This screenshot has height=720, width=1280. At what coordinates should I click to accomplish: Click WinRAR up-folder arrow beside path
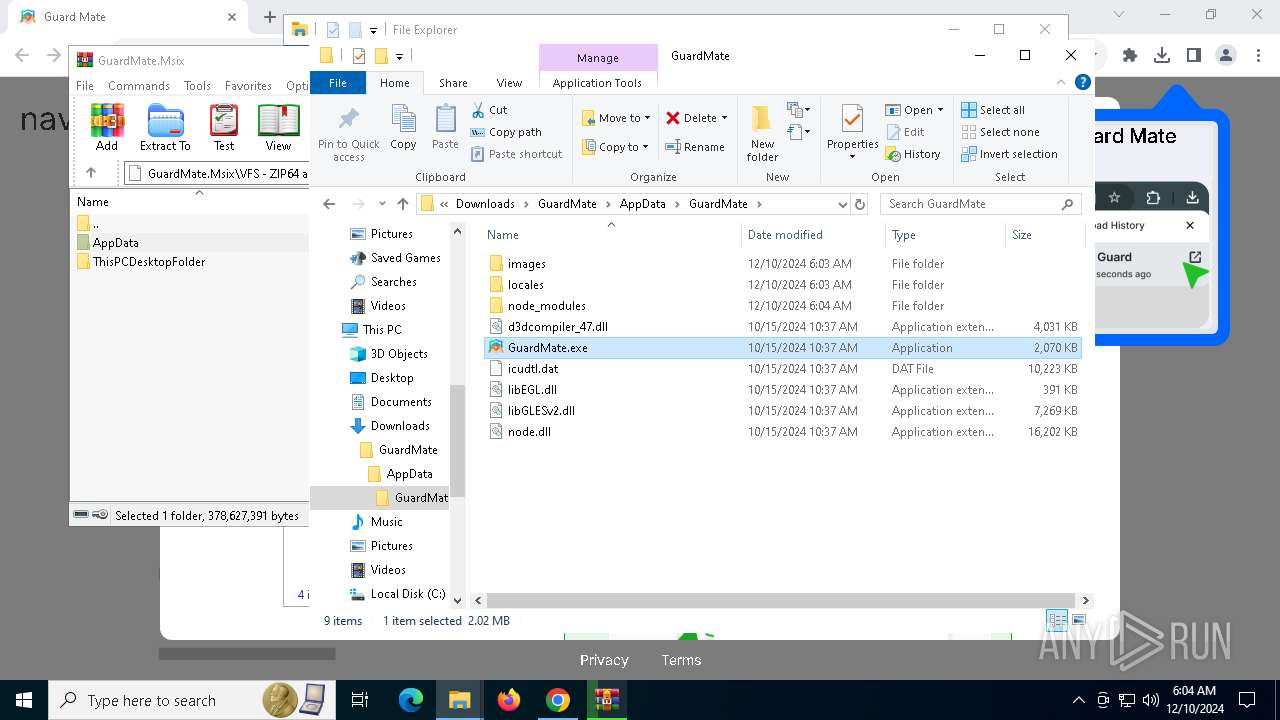pos(91,173)
